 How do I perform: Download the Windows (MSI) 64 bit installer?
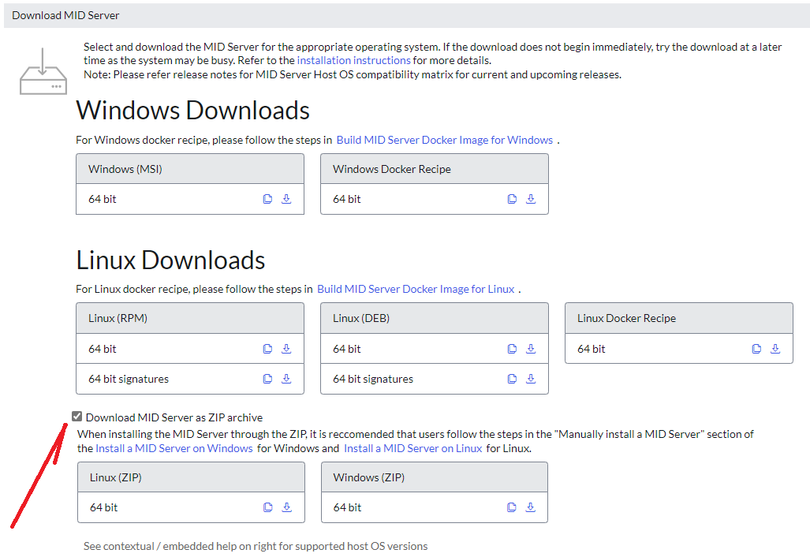(x=286, y=199)
